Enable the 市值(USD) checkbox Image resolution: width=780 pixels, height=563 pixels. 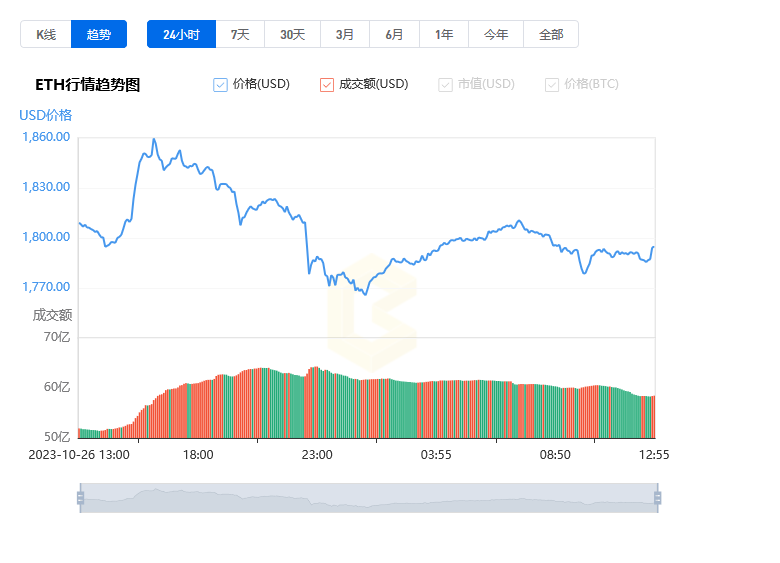[x=445, y=85]
